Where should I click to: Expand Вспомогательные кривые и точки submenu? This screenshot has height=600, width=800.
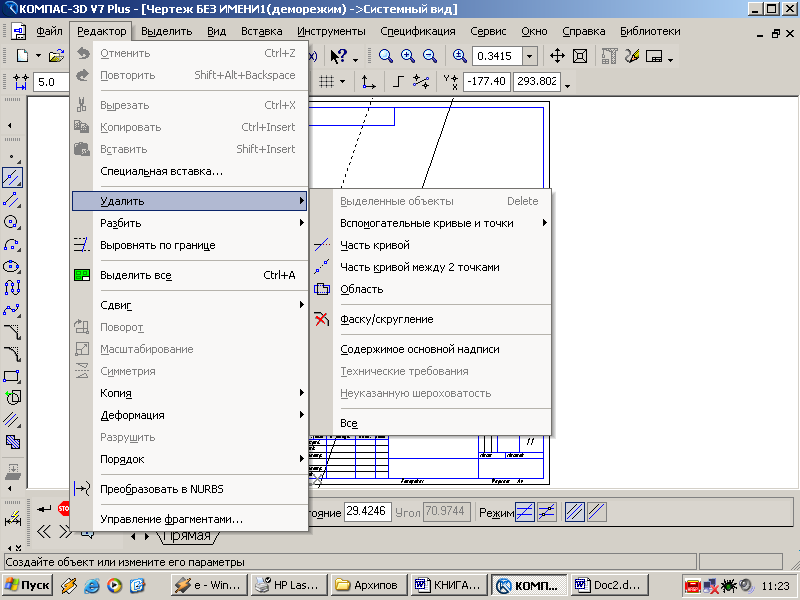tap(431, 223)
